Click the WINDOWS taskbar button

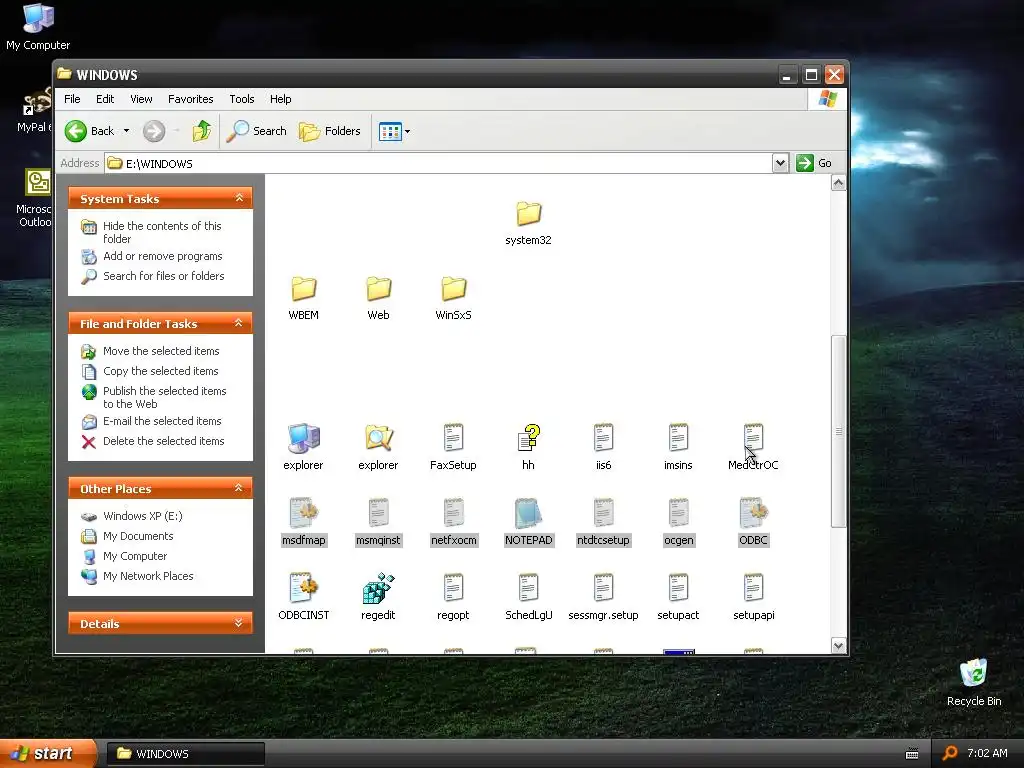[x=186, y=754]
